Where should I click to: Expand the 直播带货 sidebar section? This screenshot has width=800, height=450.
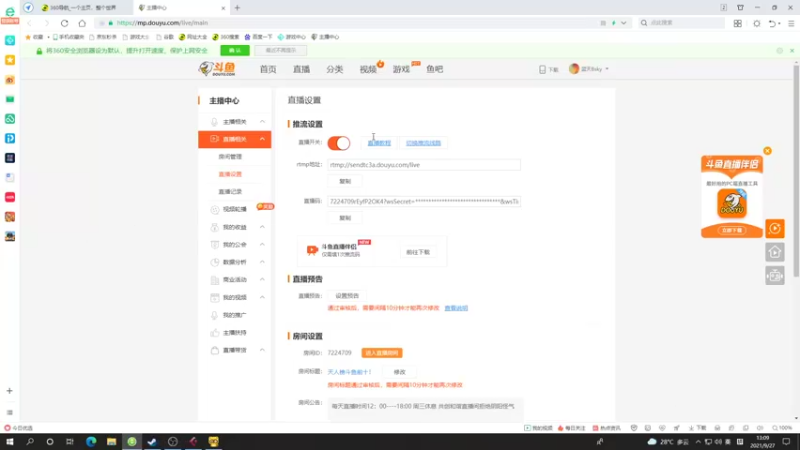tap(262, 350)
